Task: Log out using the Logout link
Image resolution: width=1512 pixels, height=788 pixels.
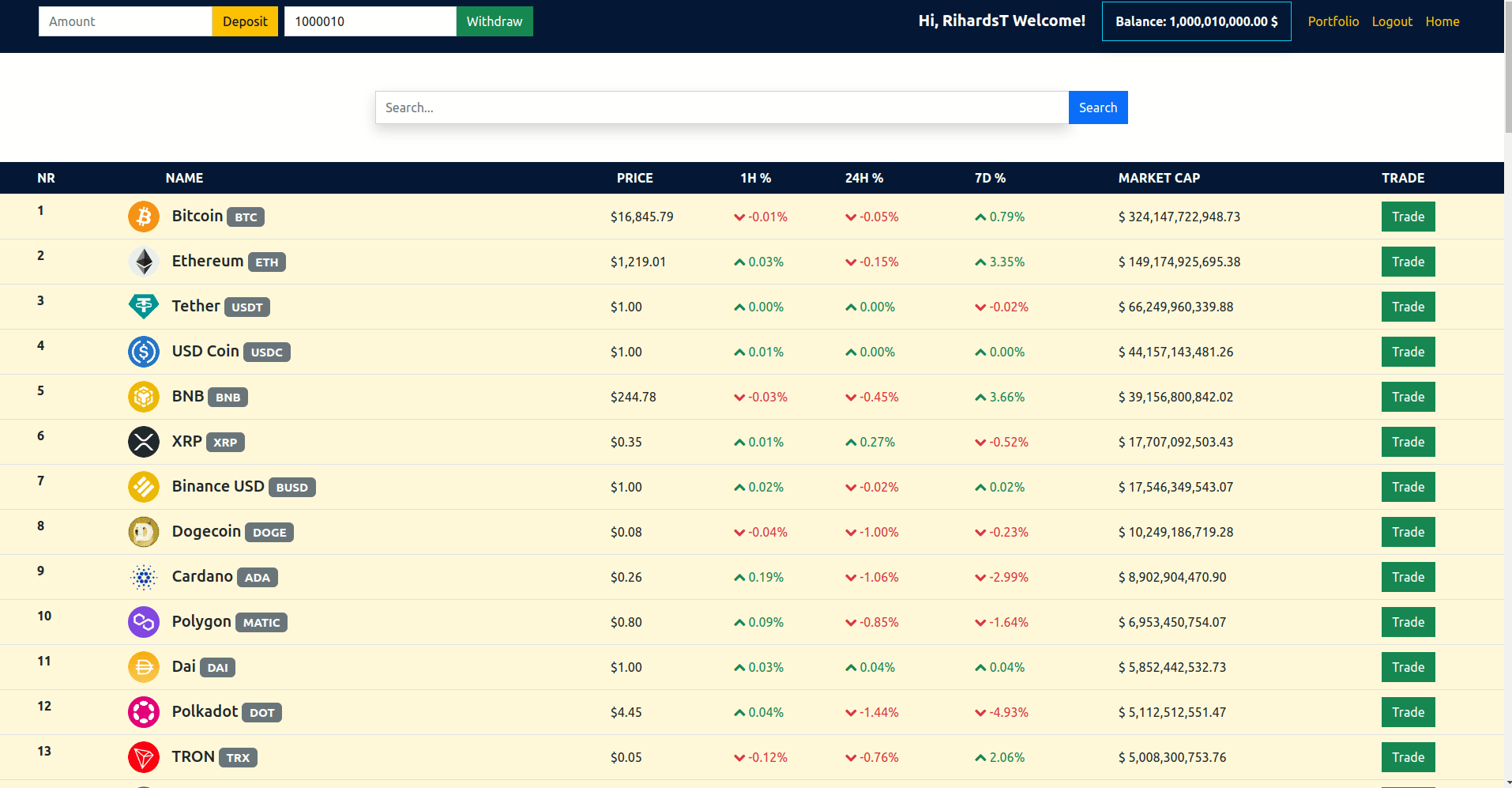Action: coord(1392,21)
